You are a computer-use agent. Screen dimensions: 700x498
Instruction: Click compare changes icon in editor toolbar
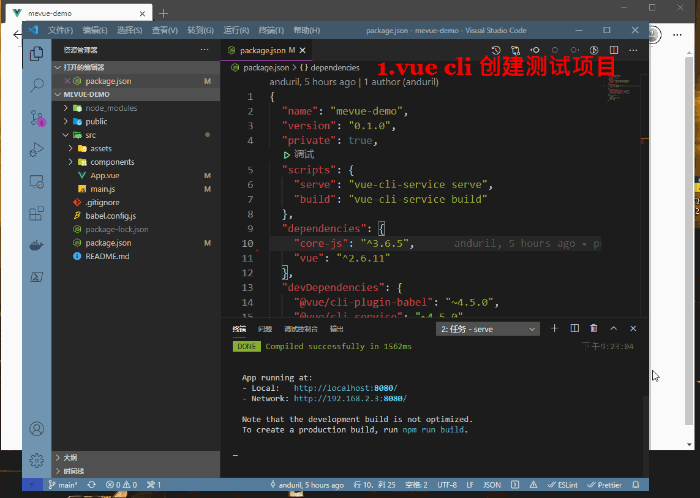pyautogui.click(x=516, y=50)
